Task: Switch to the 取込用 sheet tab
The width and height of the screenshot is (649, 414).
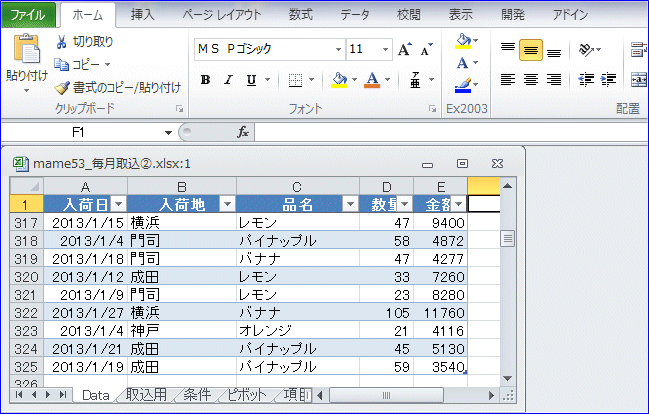Action: point(147,395)
